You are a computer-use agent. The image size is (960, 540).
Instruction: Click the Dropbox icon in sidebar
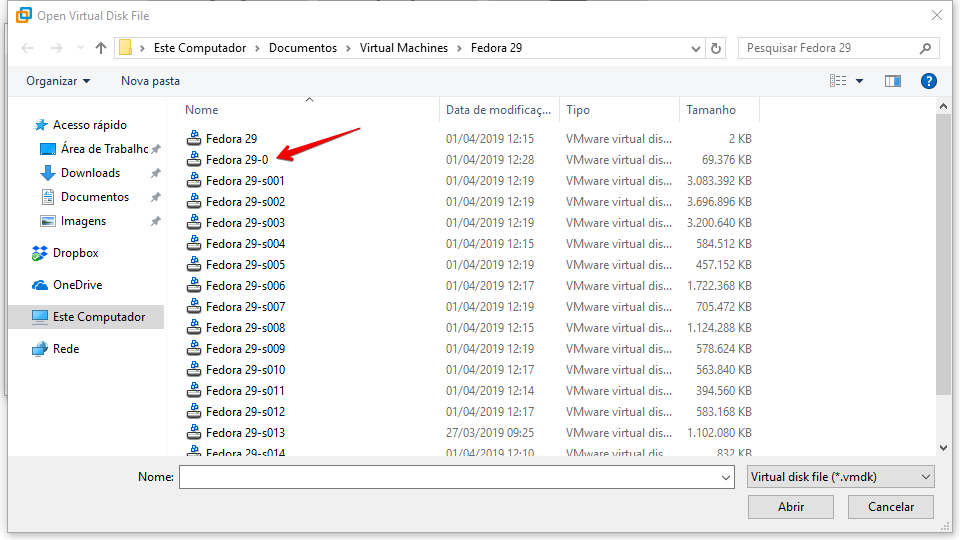40,253
